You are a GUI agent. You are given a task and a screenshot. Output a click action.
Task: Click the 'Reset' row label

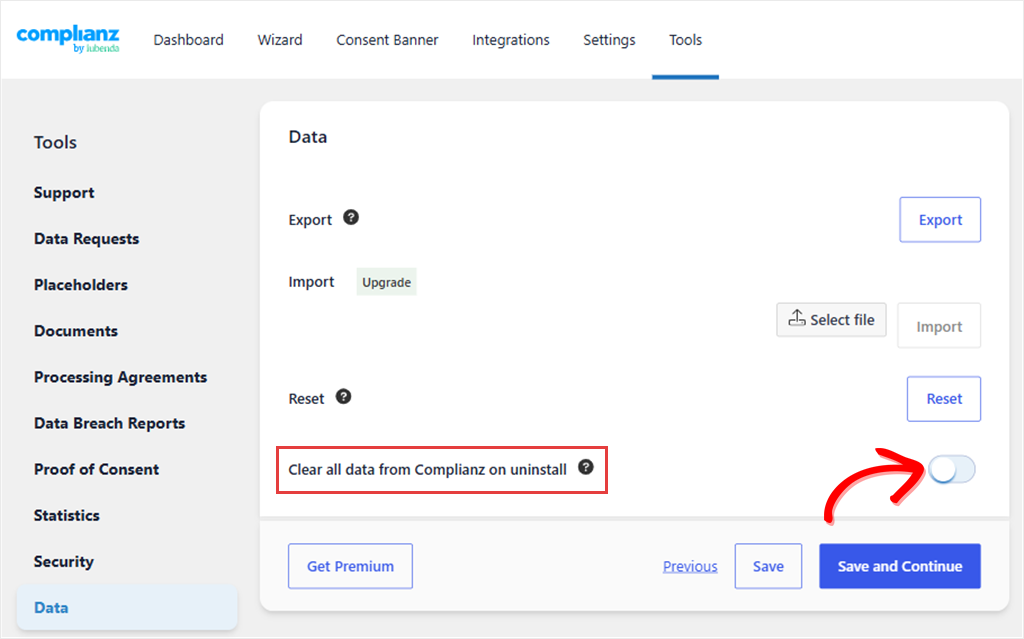point(306,399)
